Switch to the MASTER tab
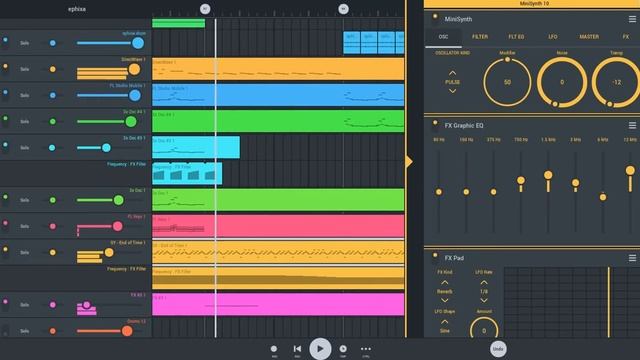Screen dimensions: 640x360 (589, 37)
